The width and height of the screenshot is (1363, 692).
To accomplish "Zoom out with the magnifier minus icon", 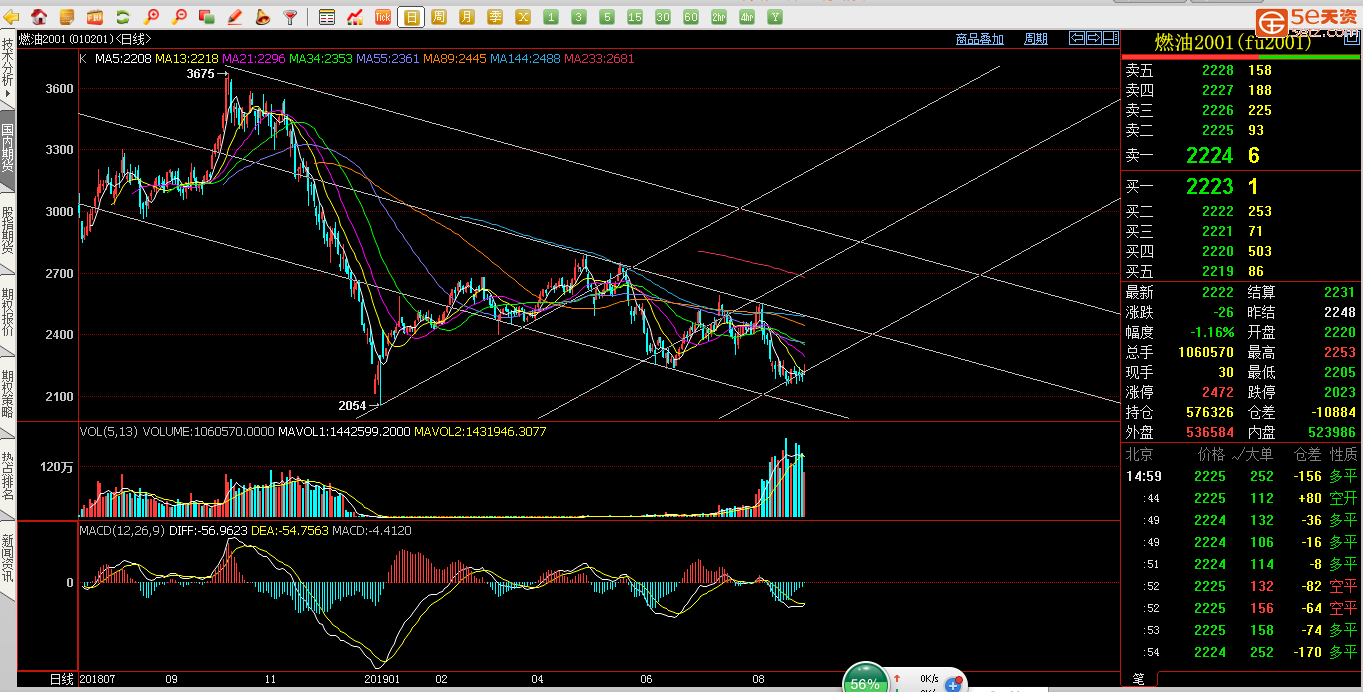I will pyautogui.click(x=180, y=17).
